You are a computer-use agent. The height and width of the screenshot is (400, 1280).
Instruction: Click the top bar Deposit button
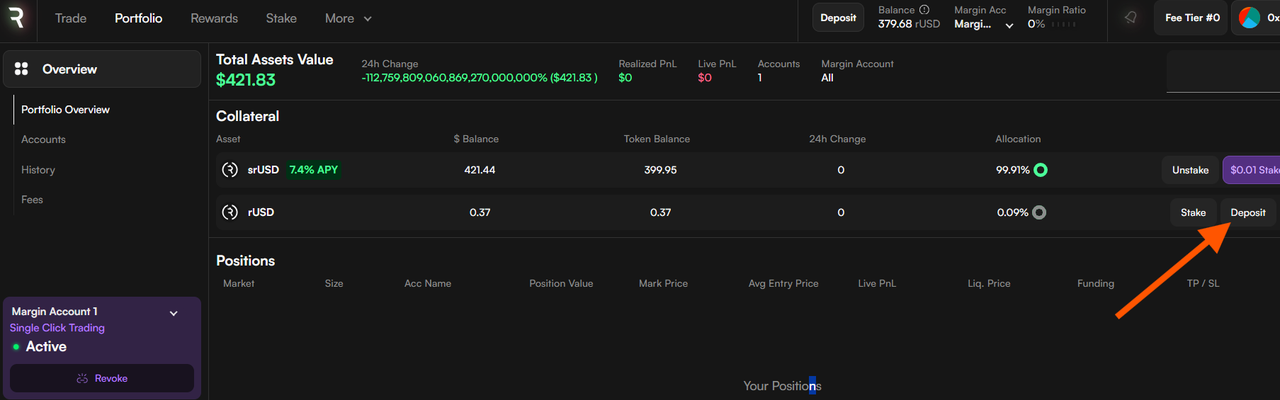(x=839, y=18)
